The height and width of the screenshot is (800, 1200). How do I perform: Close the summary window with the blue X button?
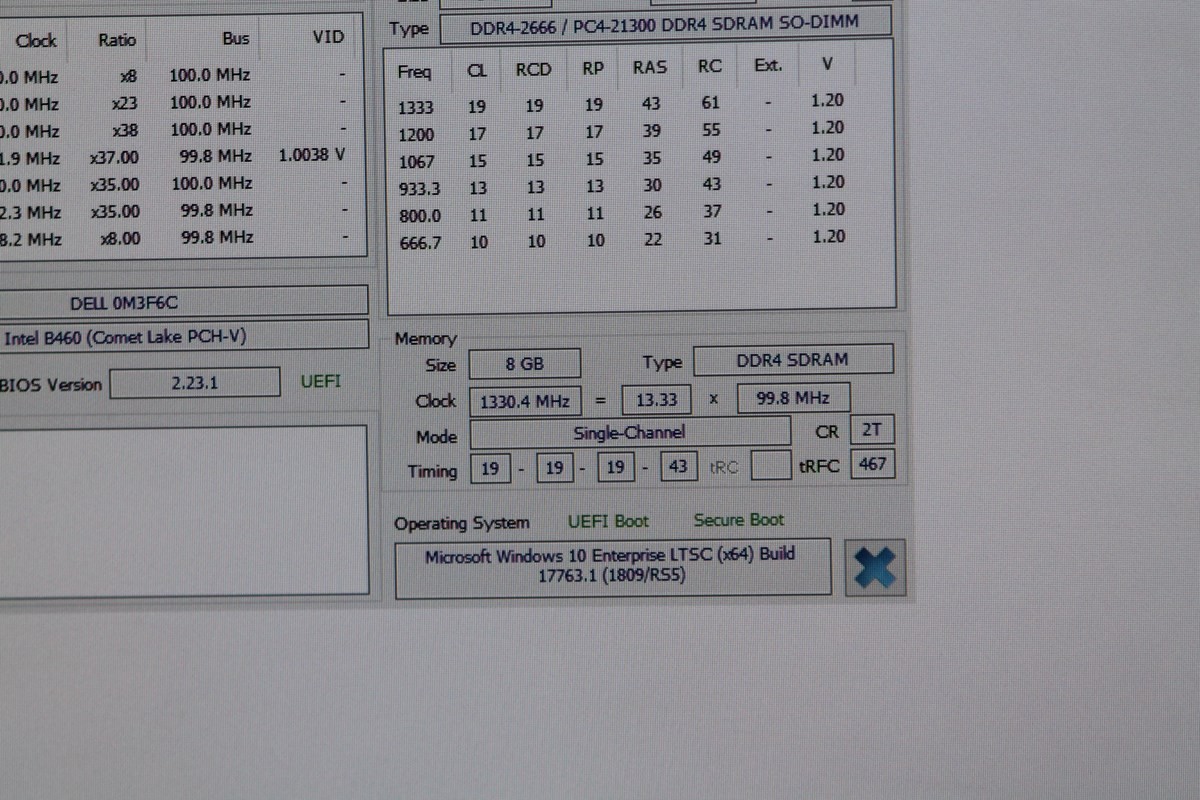875,567
